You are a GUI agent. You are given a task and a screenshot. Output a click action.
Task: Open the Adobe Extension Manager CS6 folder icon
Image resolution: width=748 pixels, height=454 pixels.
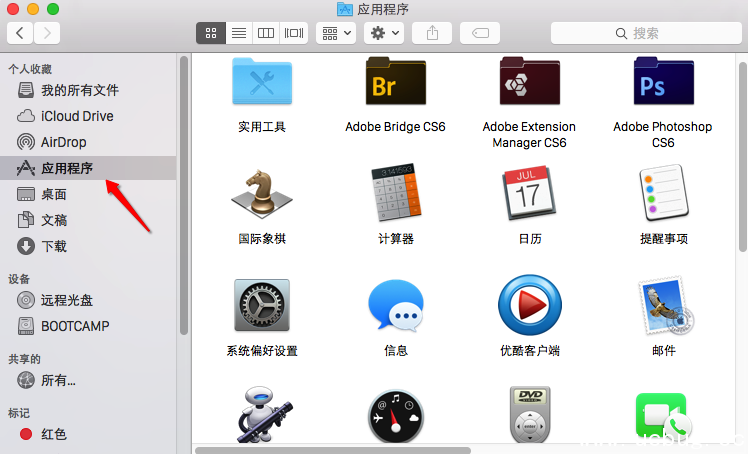[x=530, y=81]
